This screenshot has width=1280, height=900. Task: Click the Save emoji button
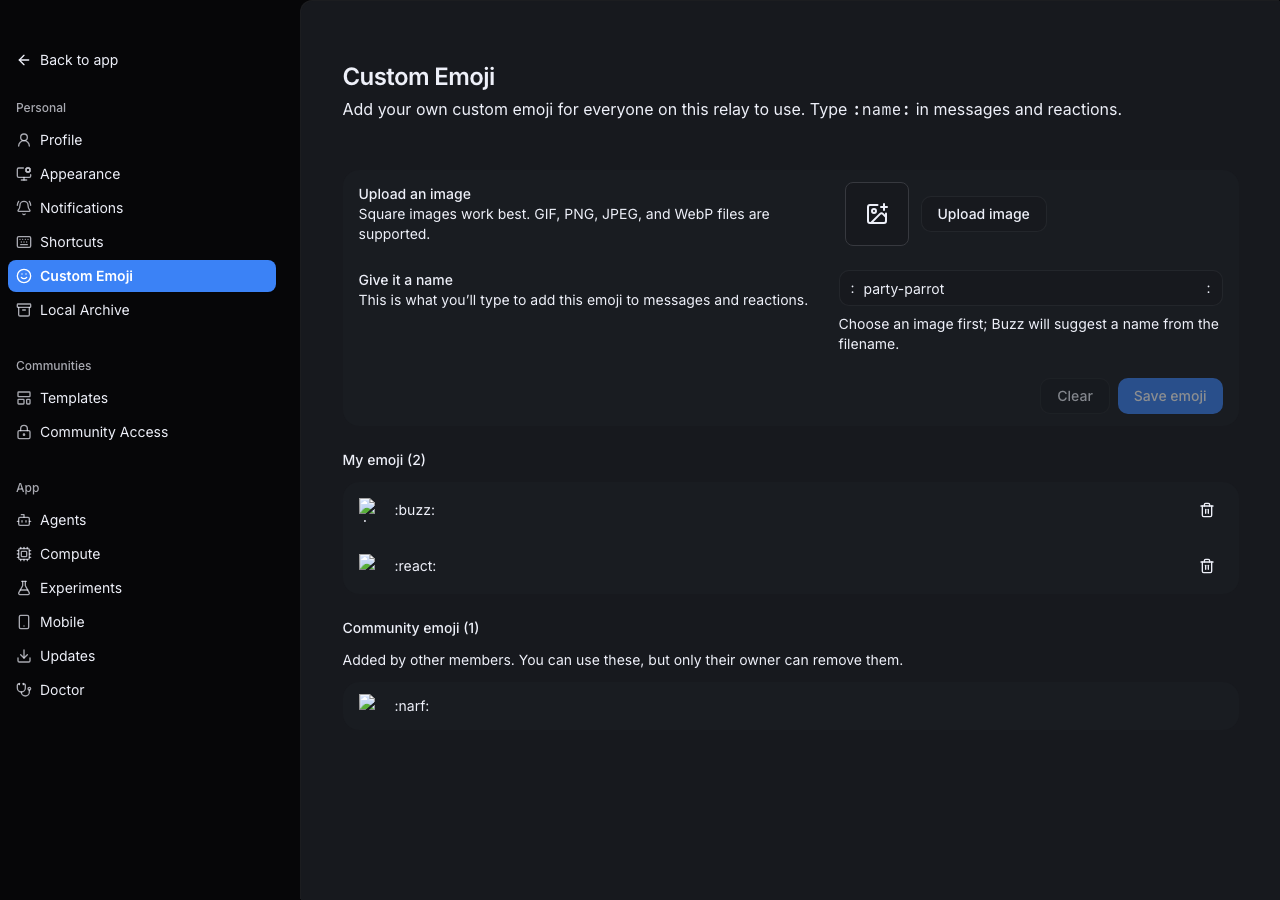pyautogui.click(x=1170, y=396)
